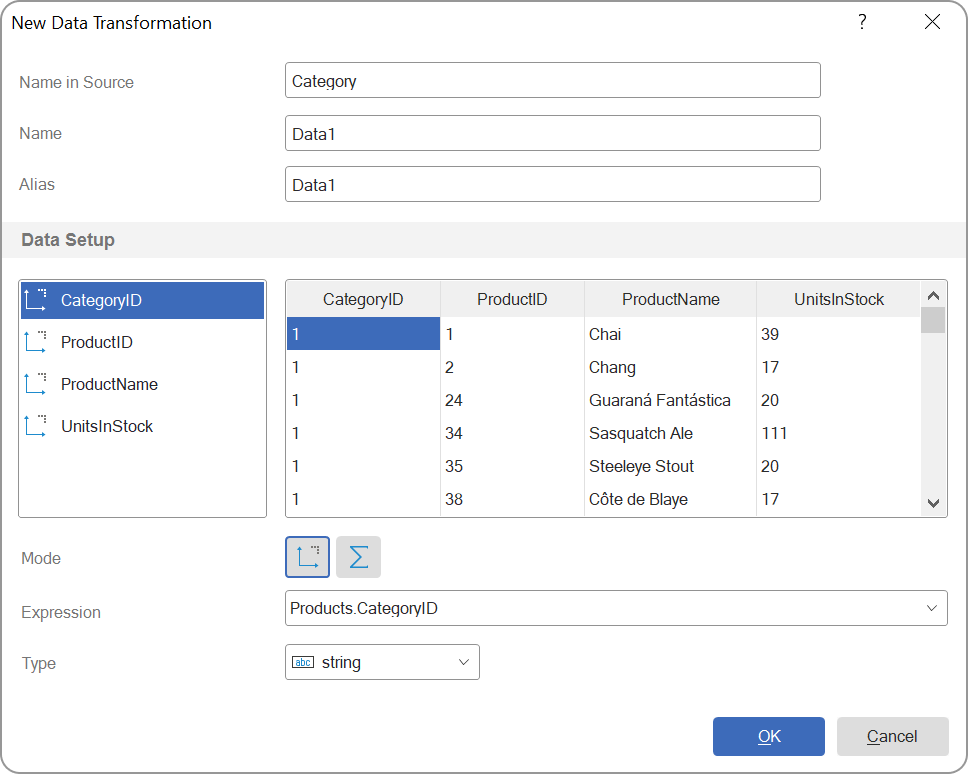Switch Mode to measure using the sigma icon
This screenshot has width=968, height=774.
(358, 557)
